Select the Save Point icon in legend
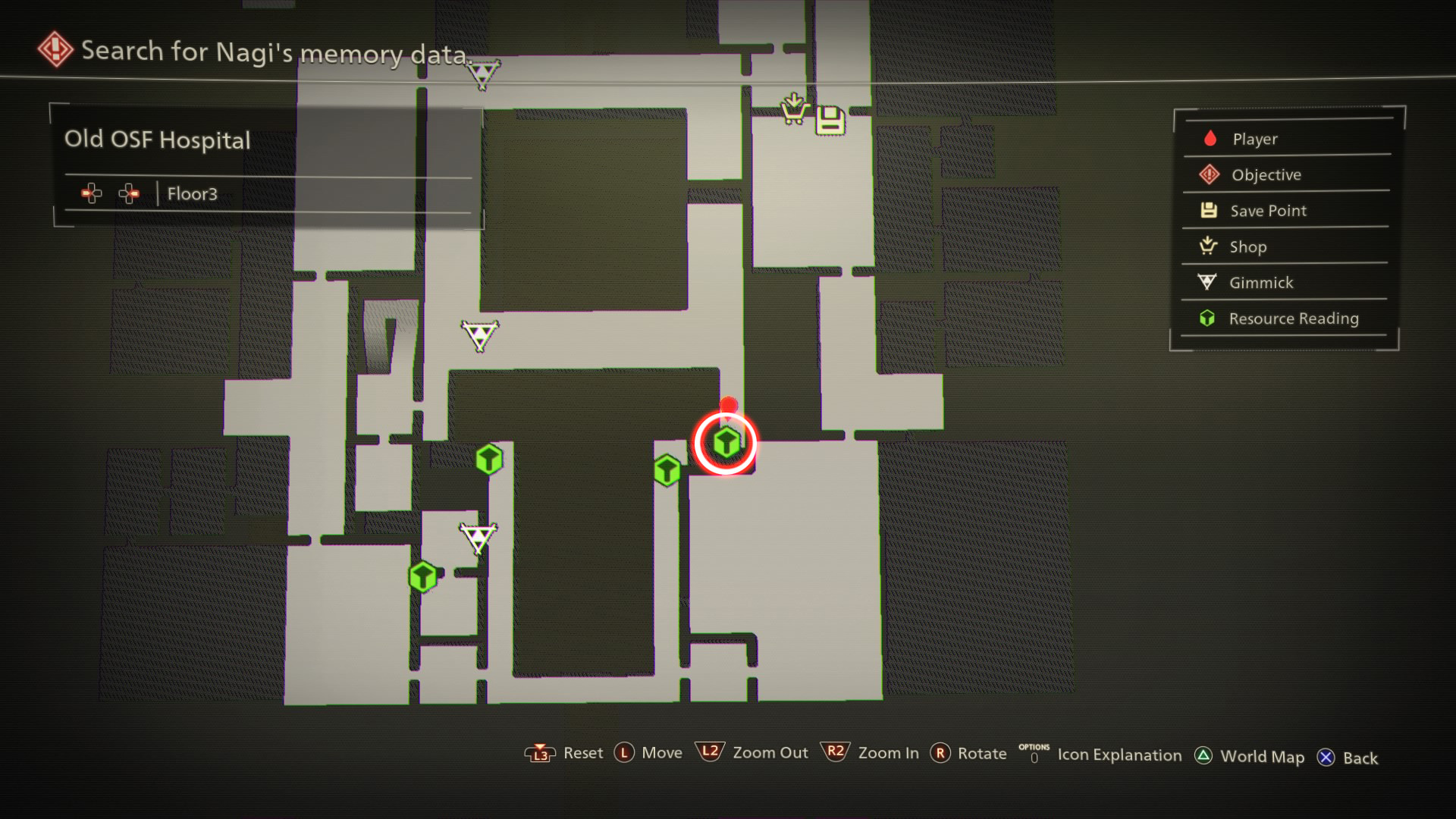1456x819 pixels. [x=1207, y=211]
